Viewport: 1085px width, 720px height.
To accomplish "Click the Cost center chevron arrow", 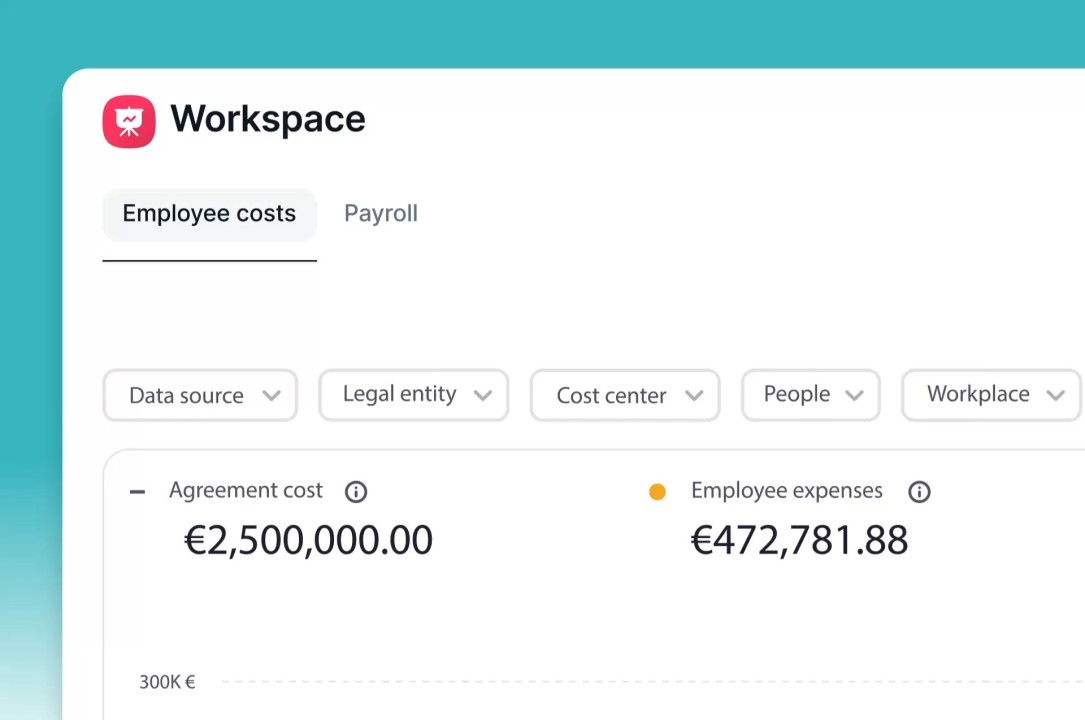I will [694, 395].
